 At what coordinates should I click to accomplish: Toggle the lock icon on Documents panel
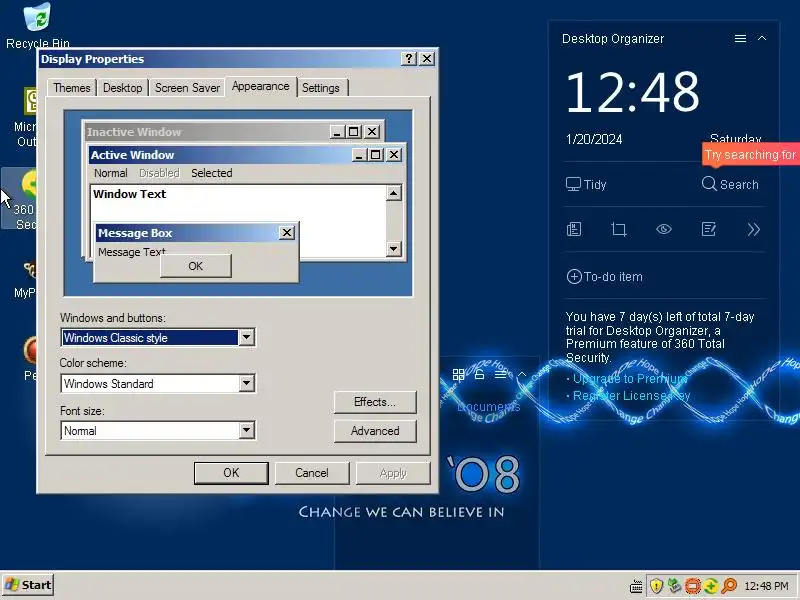tap(479, 374)
